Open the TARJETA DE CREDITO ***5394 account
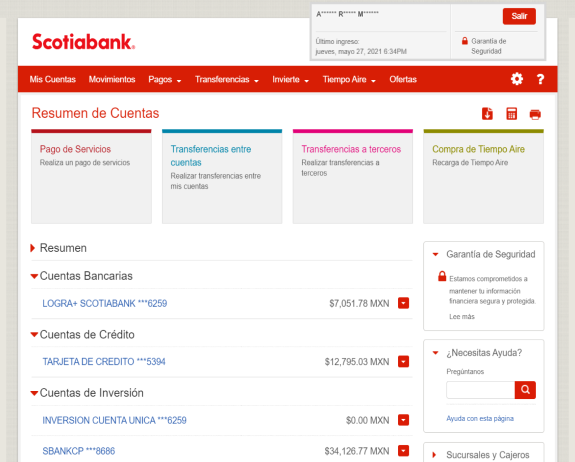The width and height of the screenshot is (575, 462). 104,362
